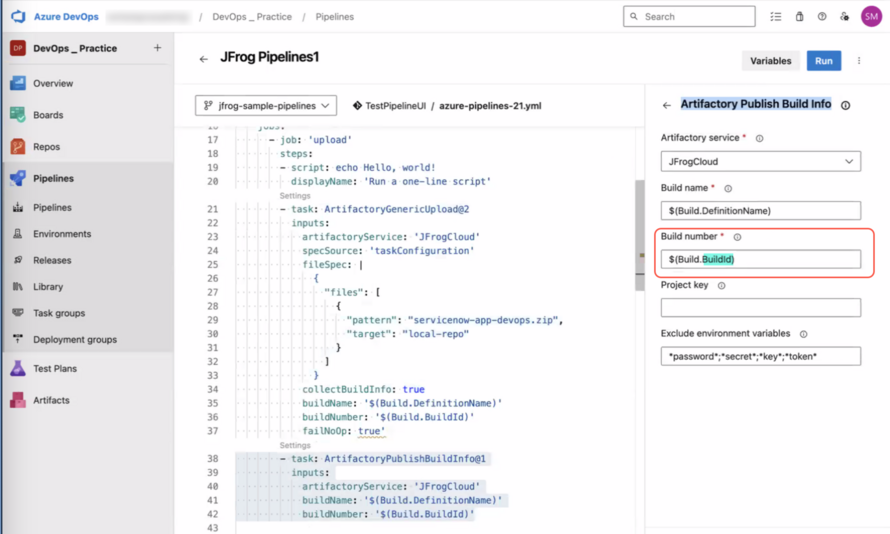Click the Library books icon
Viewport: 890px width, 534px height.
click(18, 287)
